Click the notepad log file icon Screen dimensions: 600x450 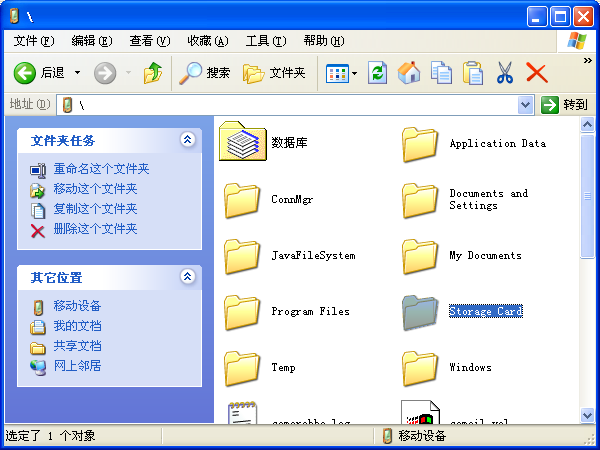pos(243,412)
